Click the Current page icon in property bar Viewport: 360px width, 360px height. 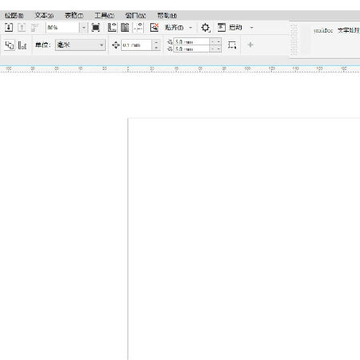(x=22, y=45)
